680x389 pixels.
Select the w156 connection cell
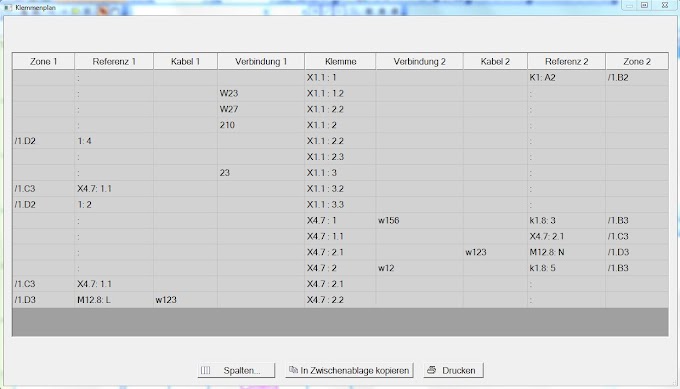pyautogui.click(x=419, y=220)
